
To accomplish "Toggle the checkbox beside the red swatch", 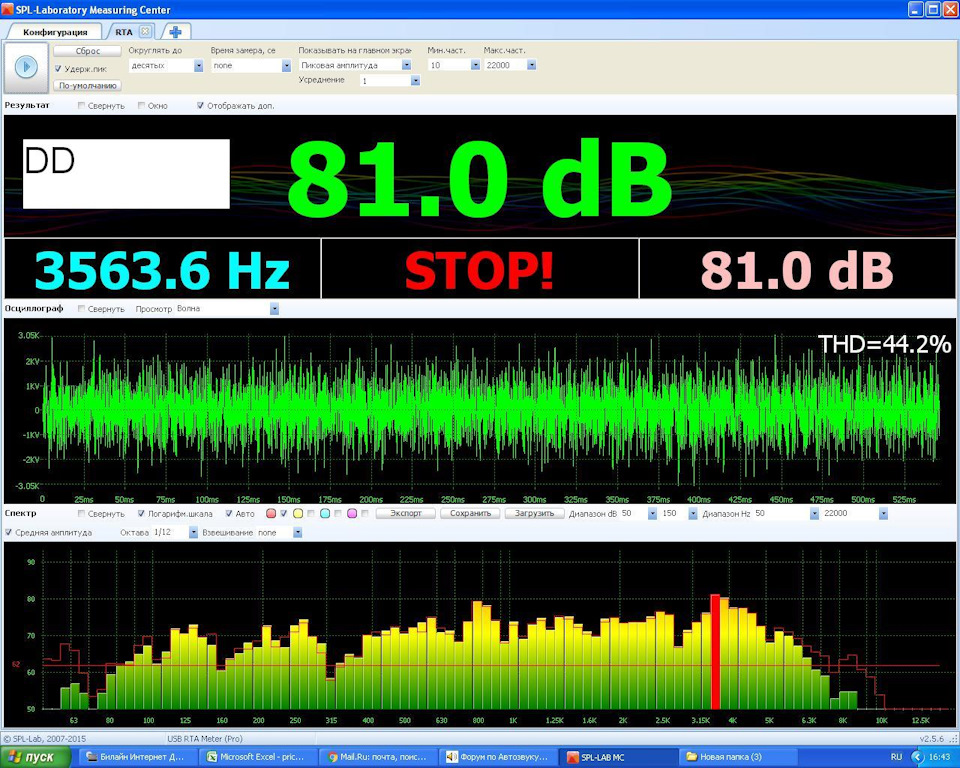I will (283, 514).
